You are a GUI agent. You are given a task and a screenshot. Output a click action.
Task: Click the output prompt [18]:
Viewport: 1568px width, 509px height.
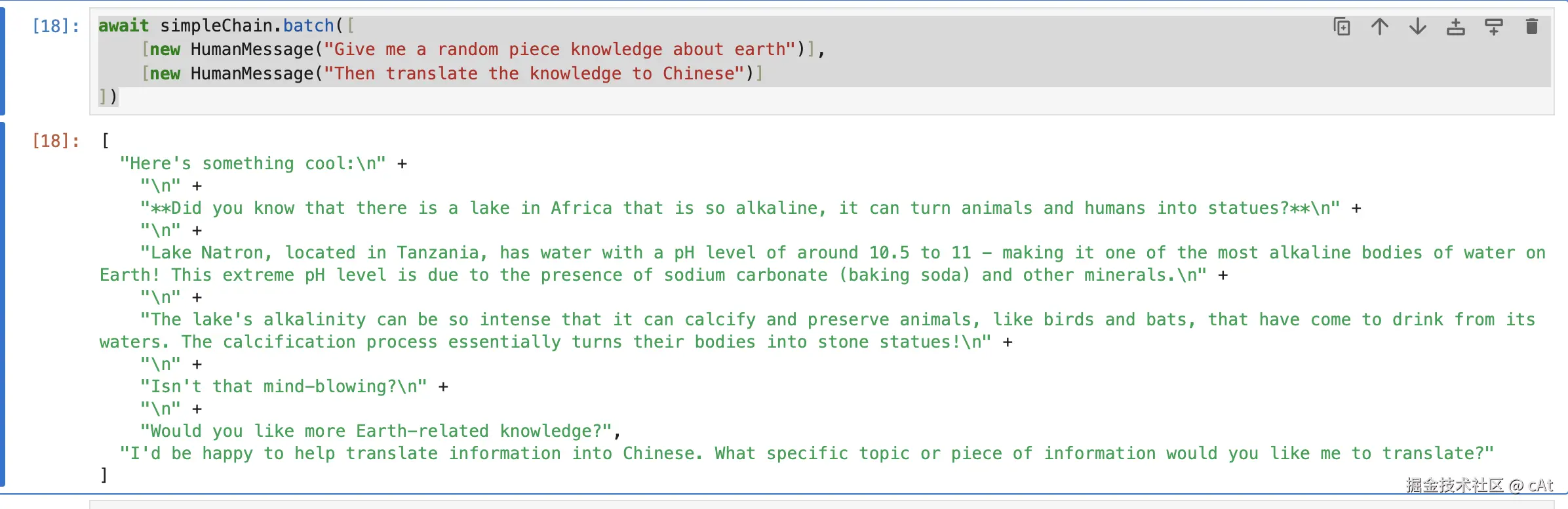tap(55, 140)
